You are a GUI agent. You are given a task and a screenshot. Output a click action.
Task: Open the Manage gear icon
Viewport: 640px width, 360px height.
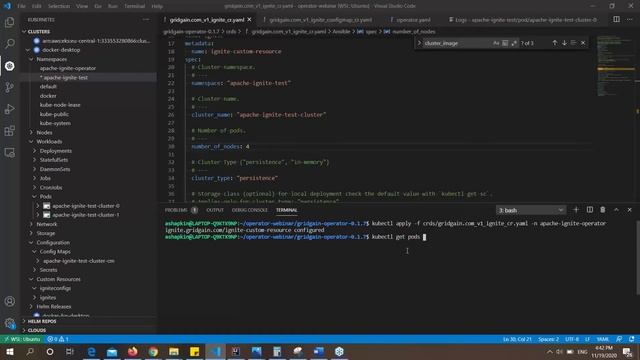(9, 323)
